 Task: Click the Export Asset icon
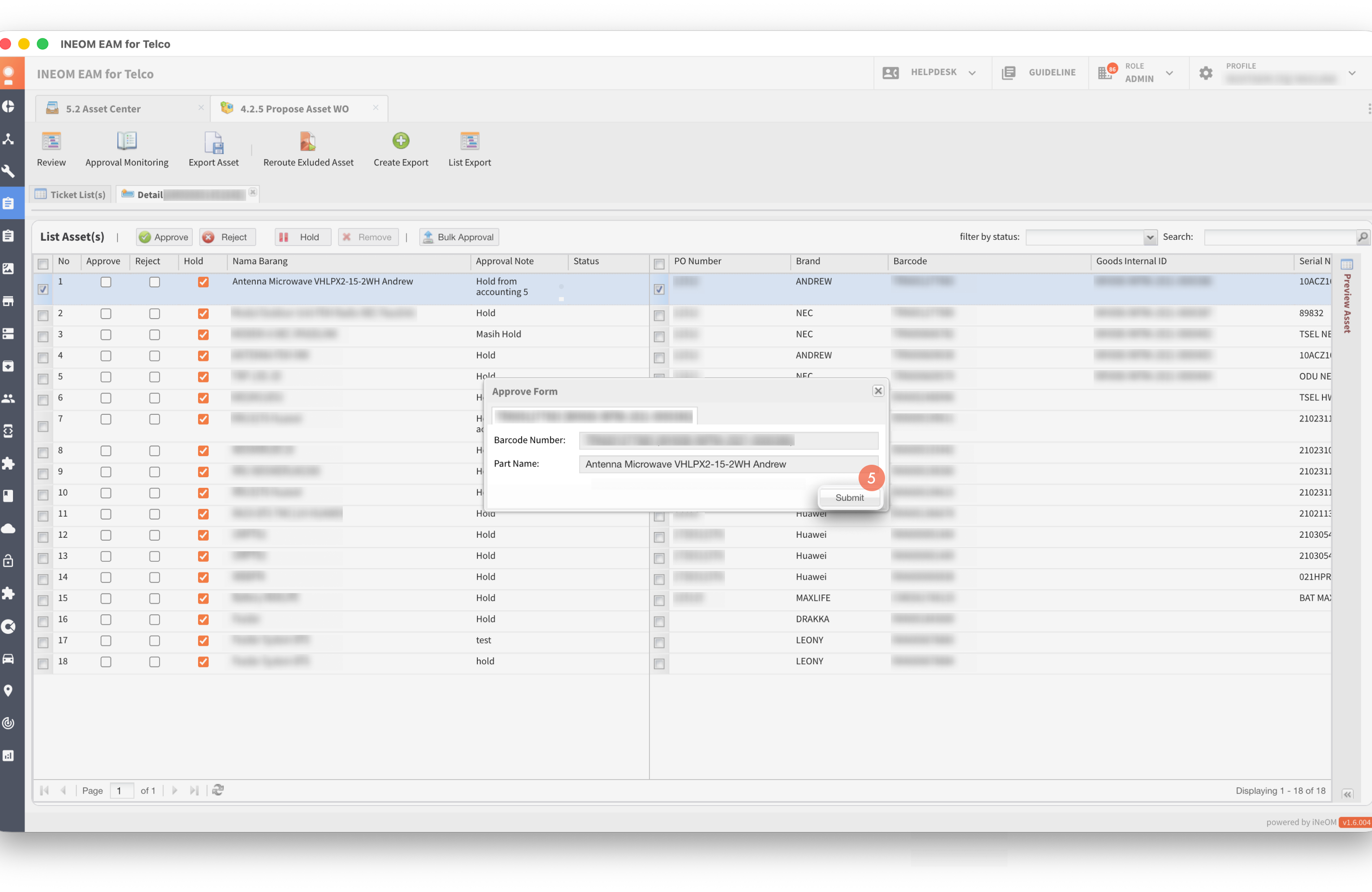coord(213,142)
